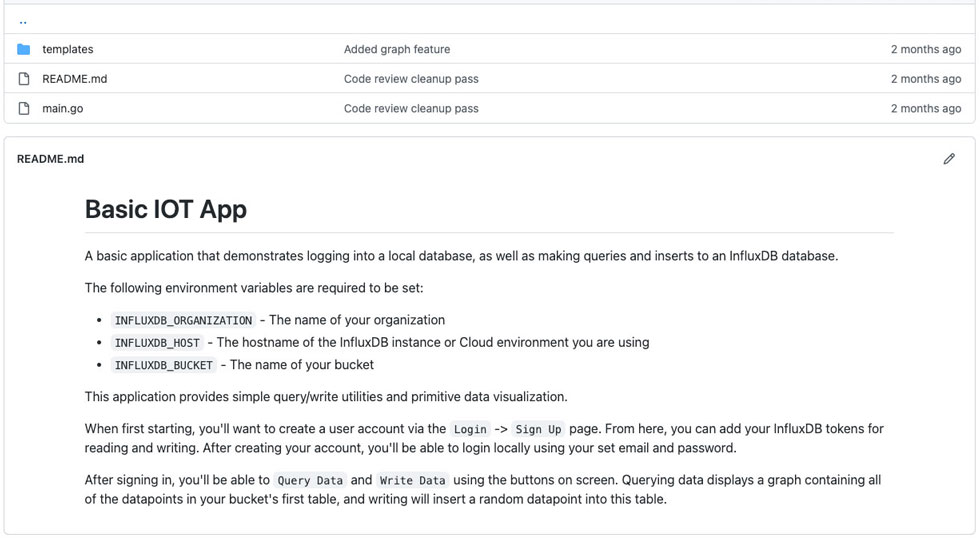Click the 'Basic IOT App' heading

click(166, 209)
